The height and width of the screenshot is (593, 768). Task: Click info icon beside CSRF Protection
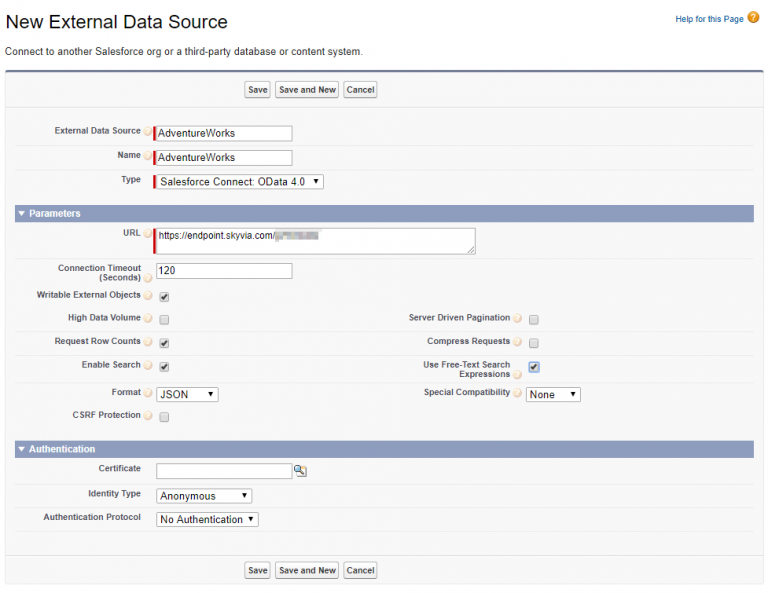click(148, 417)
